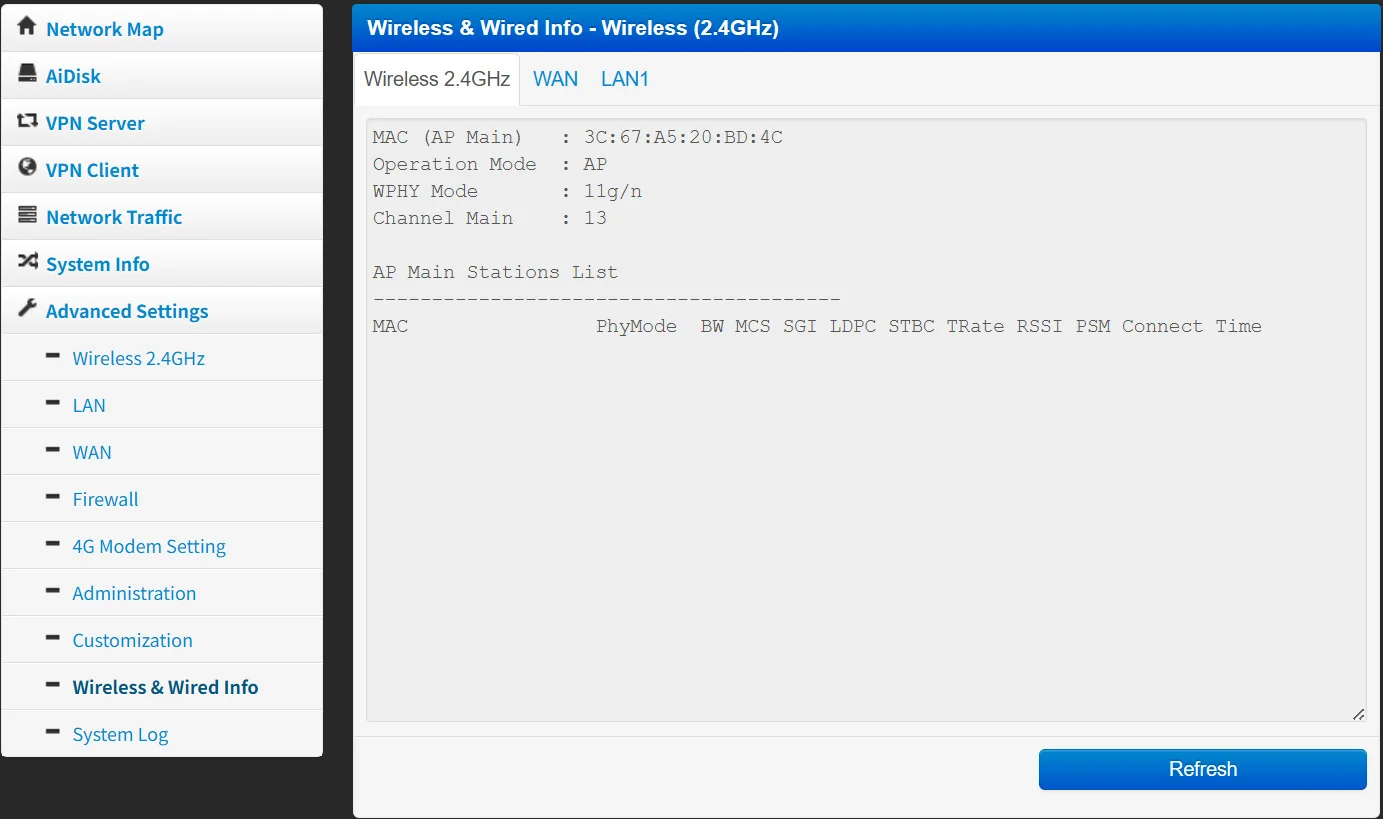Click the disk icon beside AiDisk
The height and width of the screenshot is (819, 1383).
click(x=27, y=74)
